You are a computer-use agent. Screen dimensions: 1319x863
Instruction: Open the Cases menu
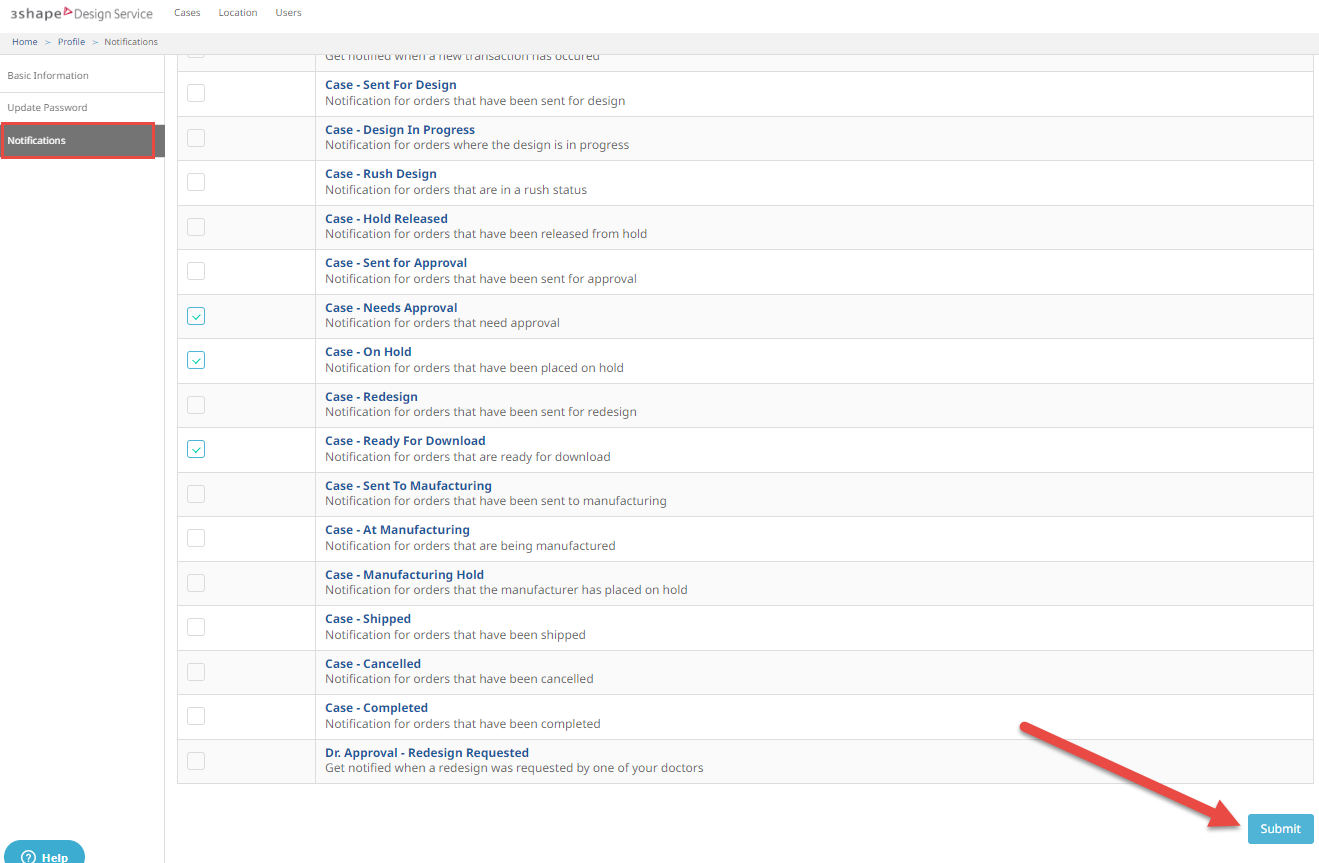point(187,12)
